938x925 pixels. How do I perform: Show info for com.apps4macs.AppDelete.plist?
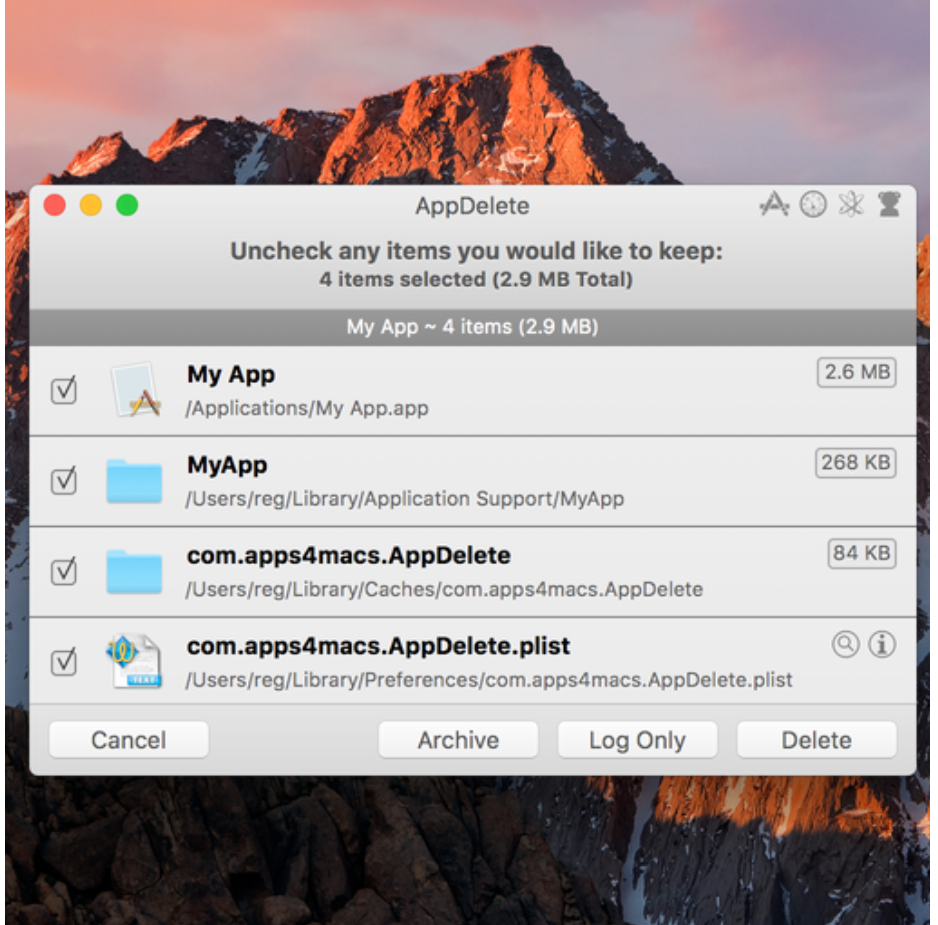coord(882,644)
